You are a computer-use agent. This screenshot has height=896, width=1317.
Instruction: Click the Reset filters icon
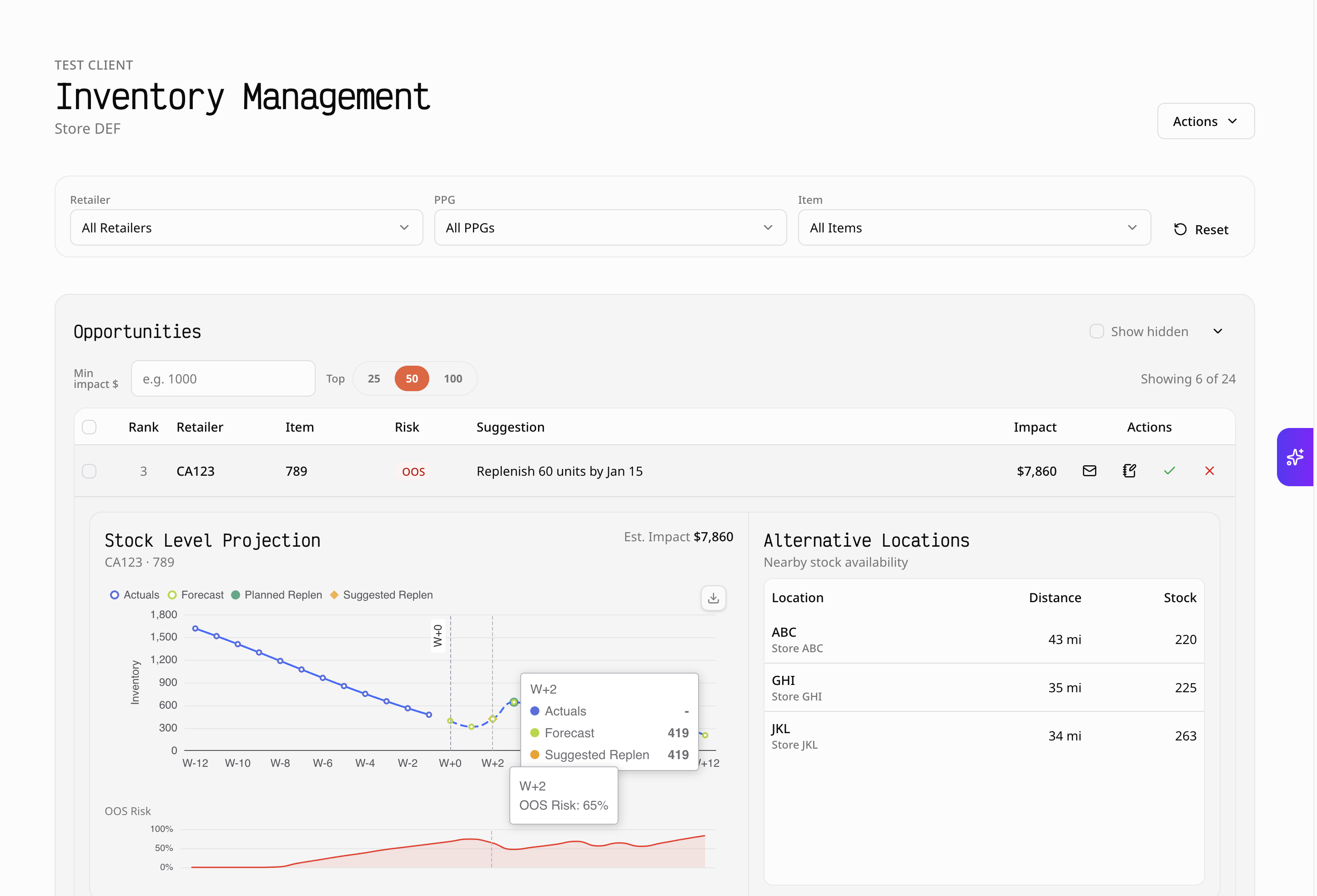pyautogui.click(x=1180, y=229)
